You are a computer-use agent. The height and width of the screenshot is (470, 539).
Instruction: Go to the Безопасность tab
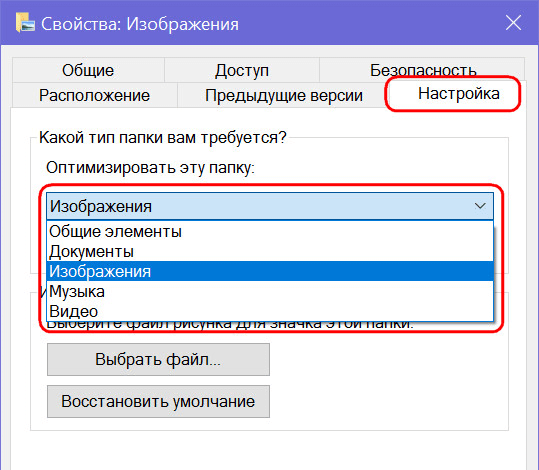(422, 69)
